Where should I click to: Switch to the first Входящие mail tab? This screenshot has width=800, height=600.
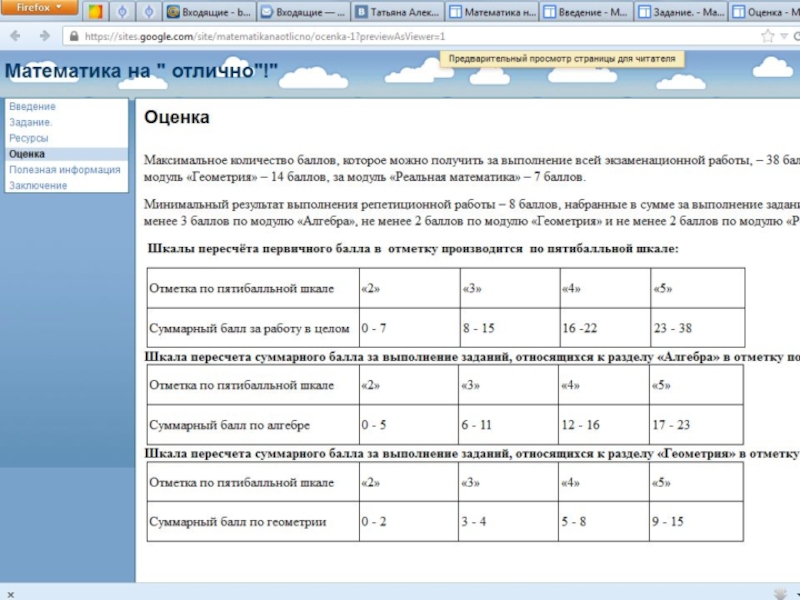(x=208, y=13)
